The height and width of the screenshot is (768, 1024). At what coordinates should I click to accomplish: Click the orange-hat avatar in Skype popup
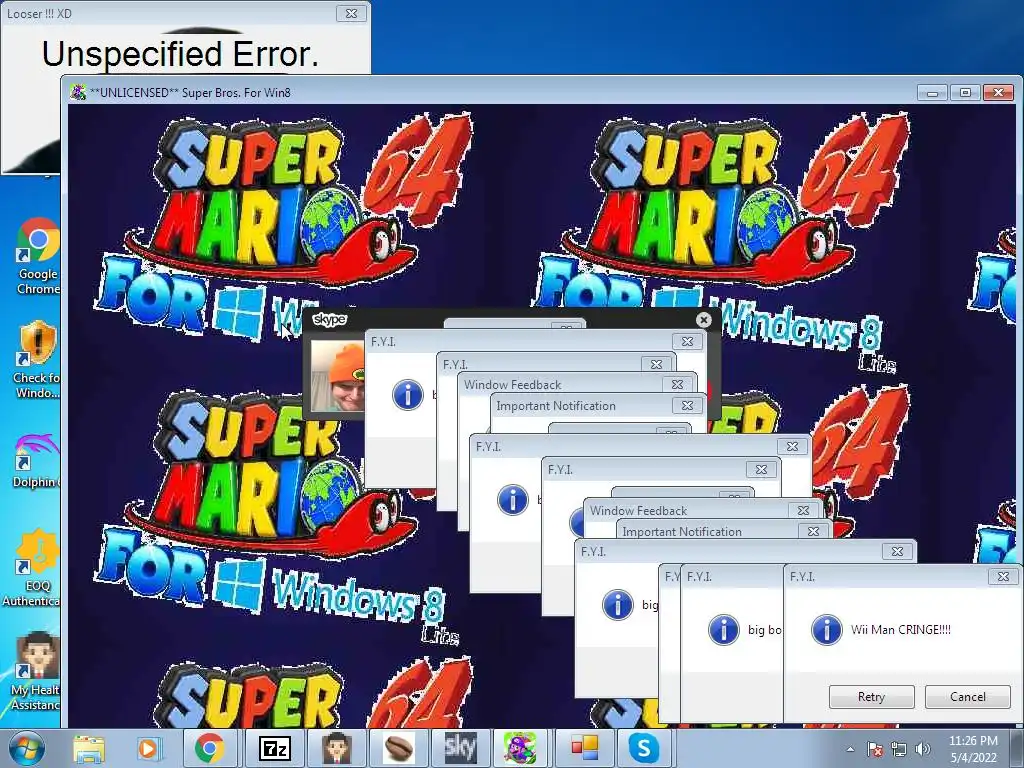338,376
